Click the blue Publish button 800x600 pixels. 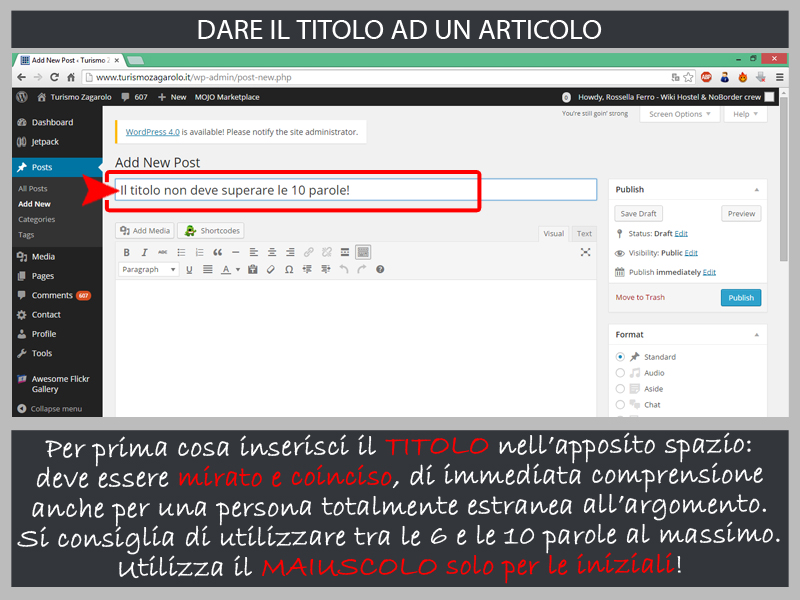point(740,298)
